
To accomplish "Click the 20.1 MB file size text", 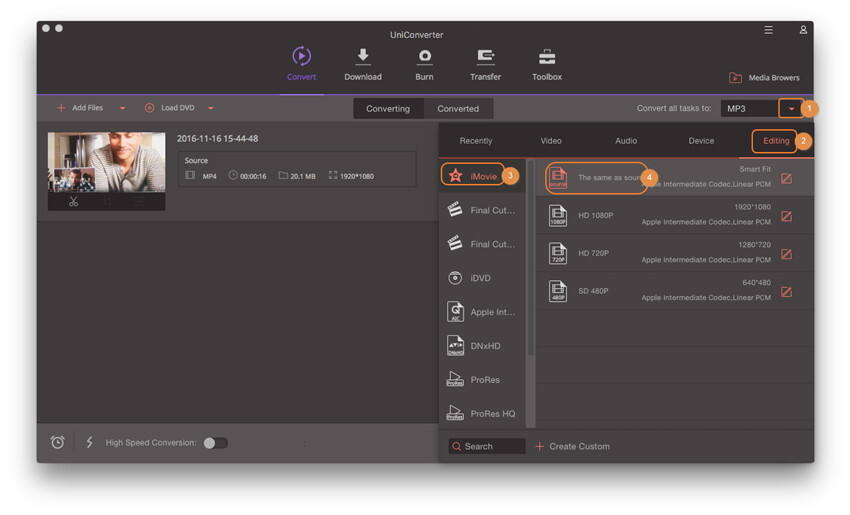I will (302, 176).
